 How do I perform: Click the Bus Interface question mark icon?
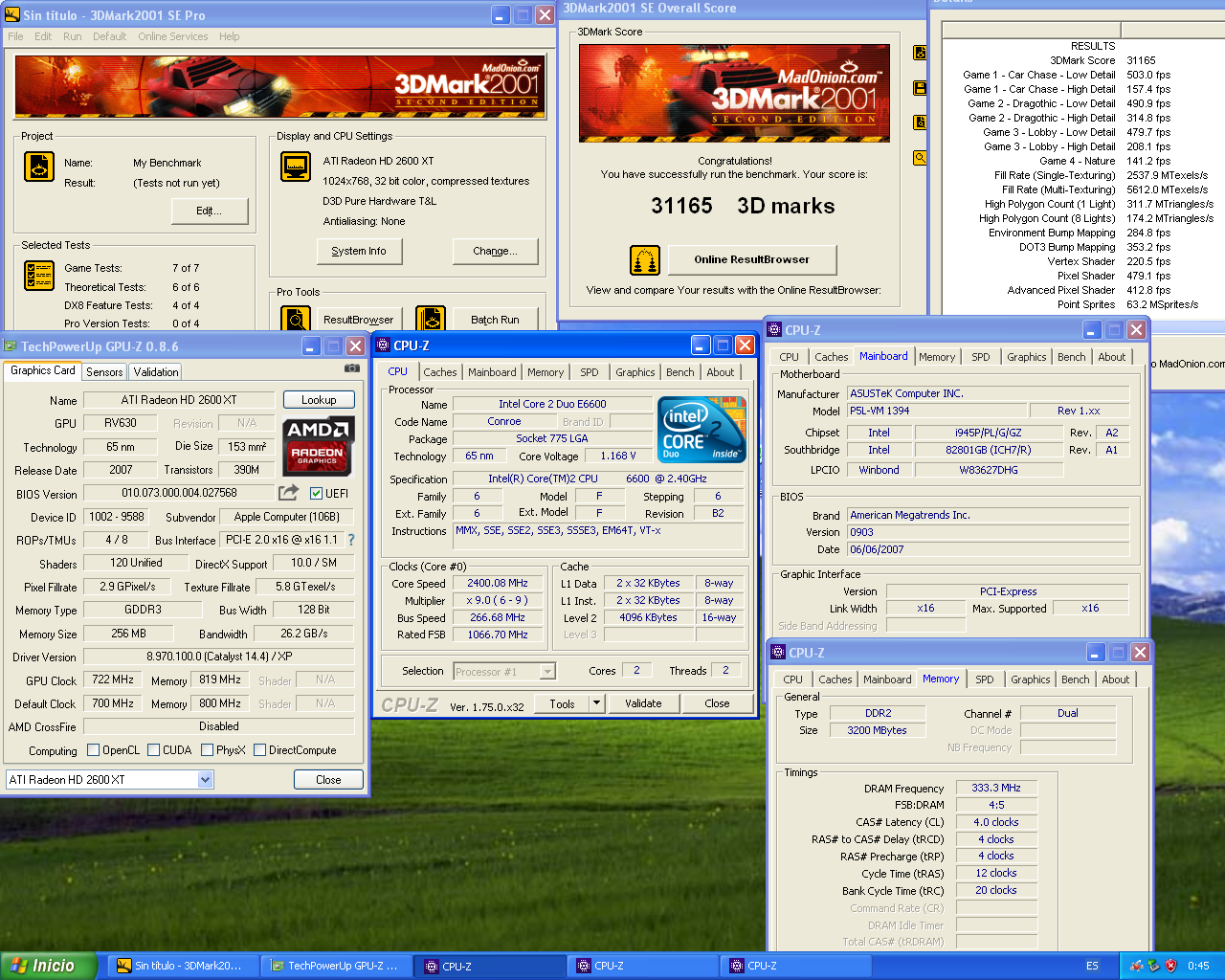[x=351, y=540]
